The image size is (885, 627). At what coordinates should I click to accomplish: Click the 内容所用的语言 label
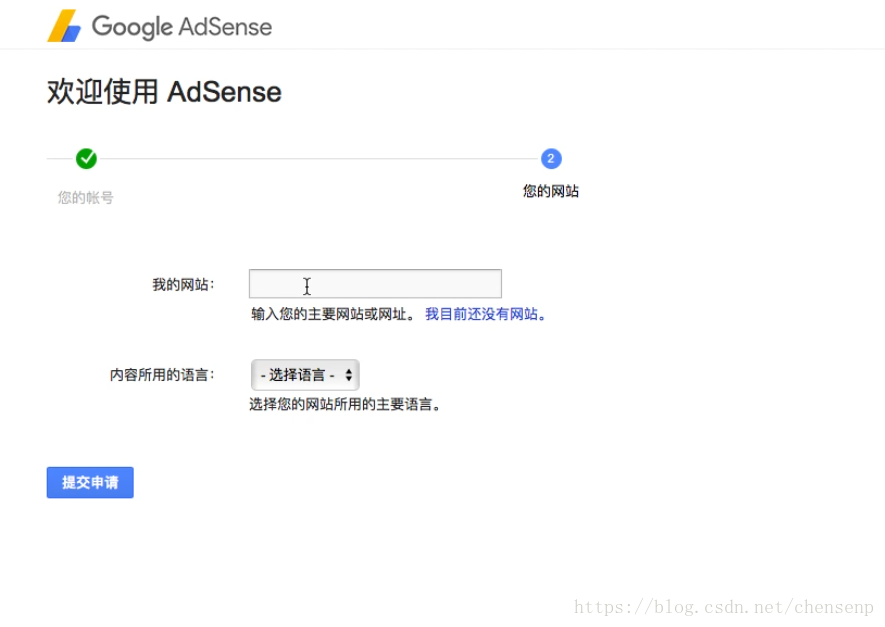[162, 375]
